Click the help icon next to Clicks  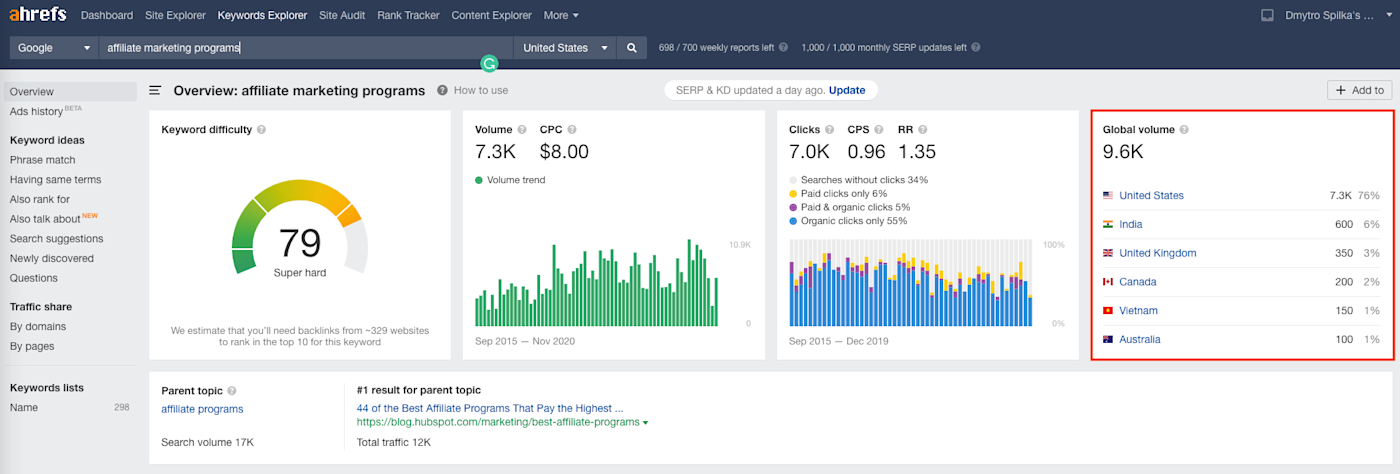(x=831, y=130)
